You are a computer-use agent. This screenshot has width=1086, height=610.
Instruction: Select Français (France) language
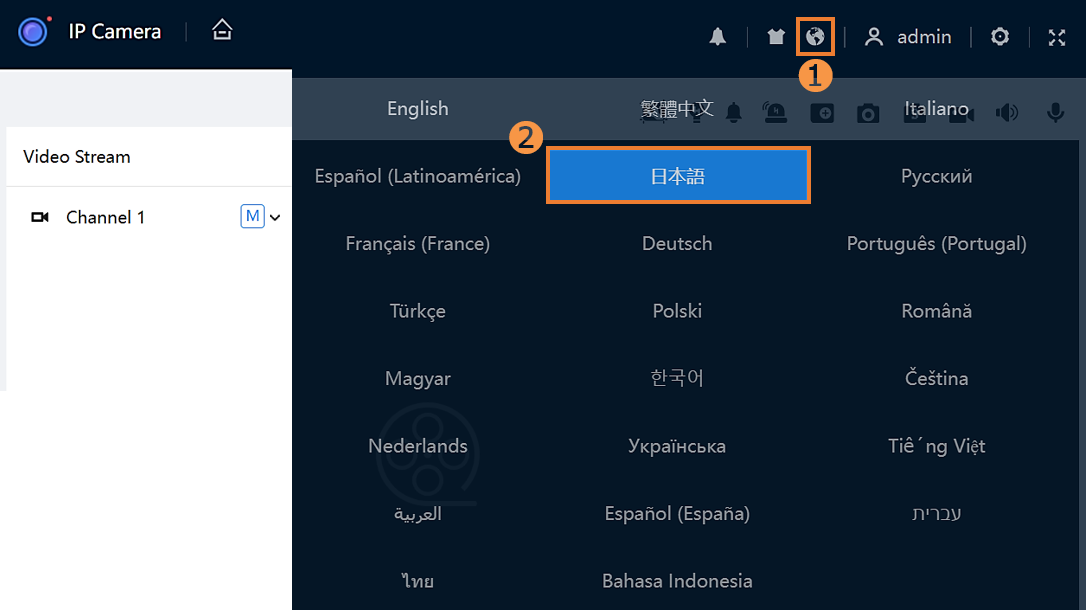(418, 244)
